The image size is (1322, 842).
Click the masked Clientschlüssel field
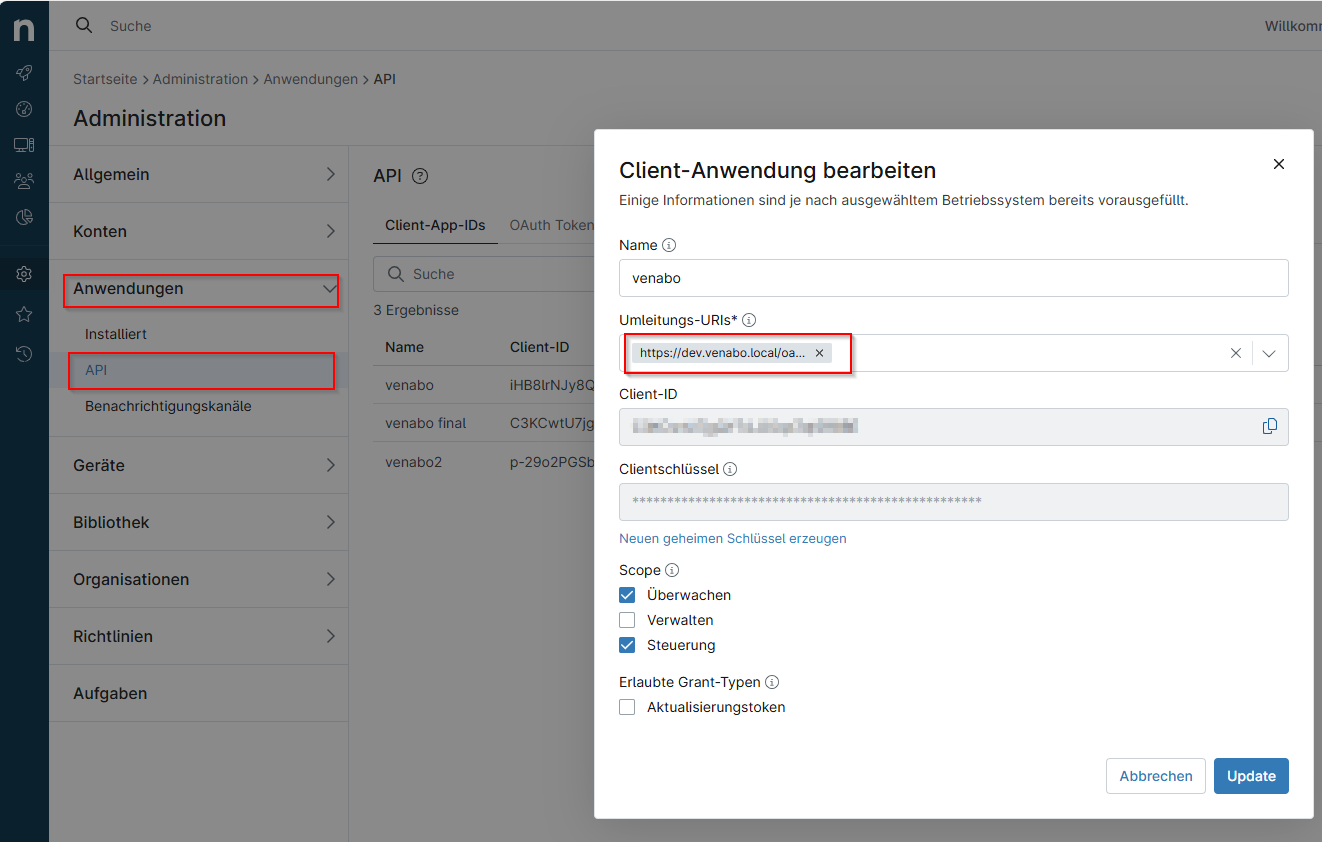(954, 502)
